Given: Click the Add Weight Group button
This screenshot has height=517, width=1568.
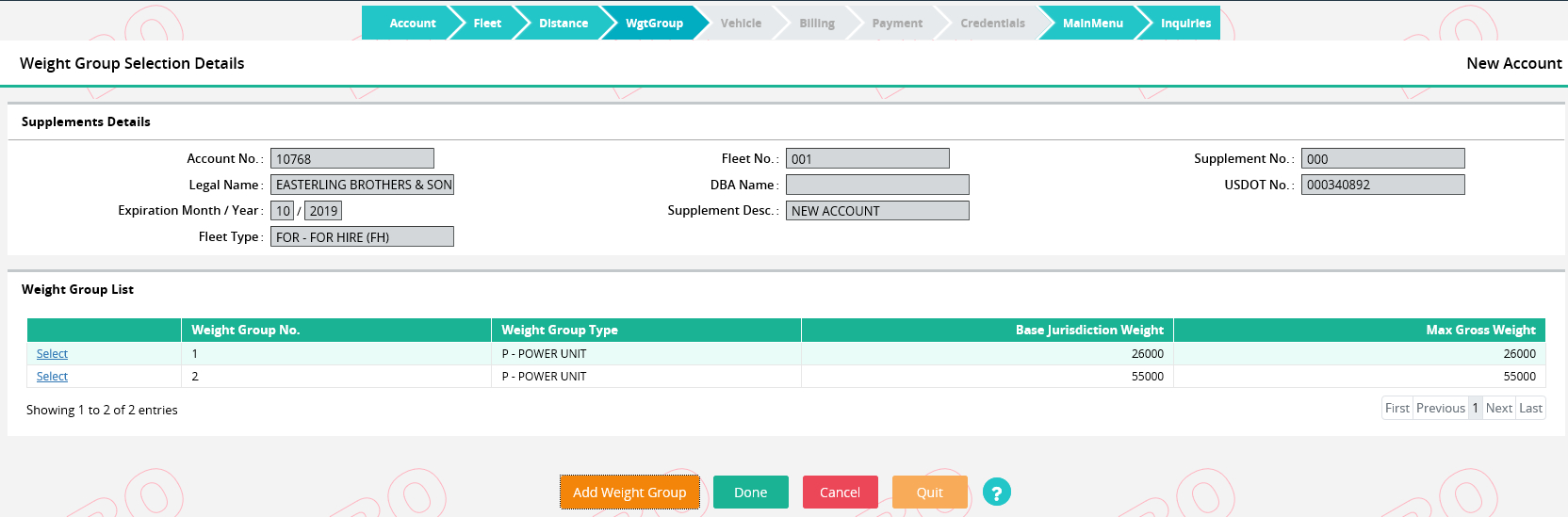Looking at the screenshot, I should point(629,493).
